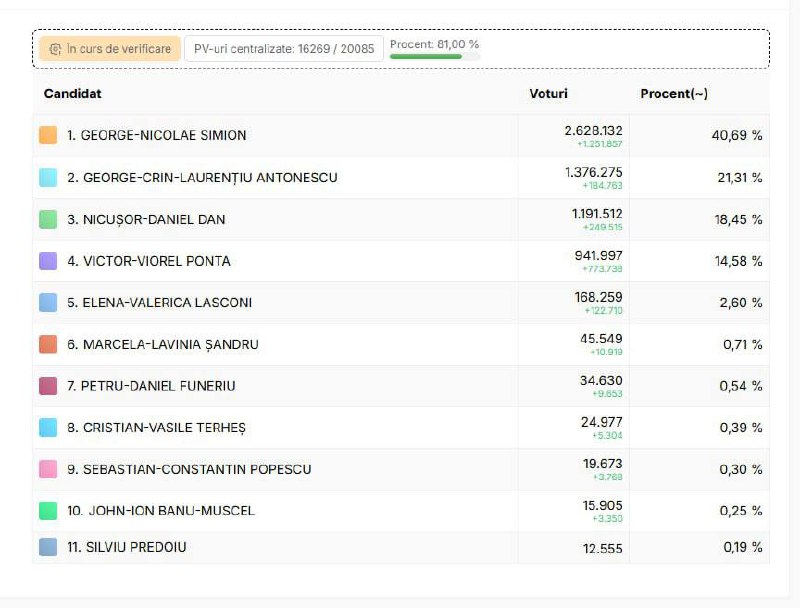Click the green progress bar at 81%
Image resolution: width=800 pixels, height=608 pixels.
click(426, 57)
